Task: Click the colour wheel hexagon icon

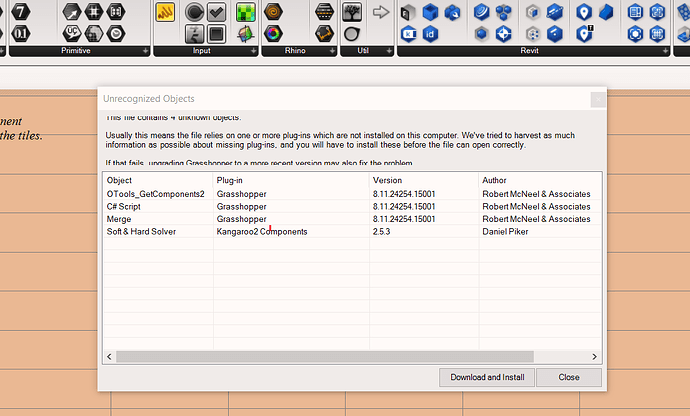Action: [x=273, y=33]
